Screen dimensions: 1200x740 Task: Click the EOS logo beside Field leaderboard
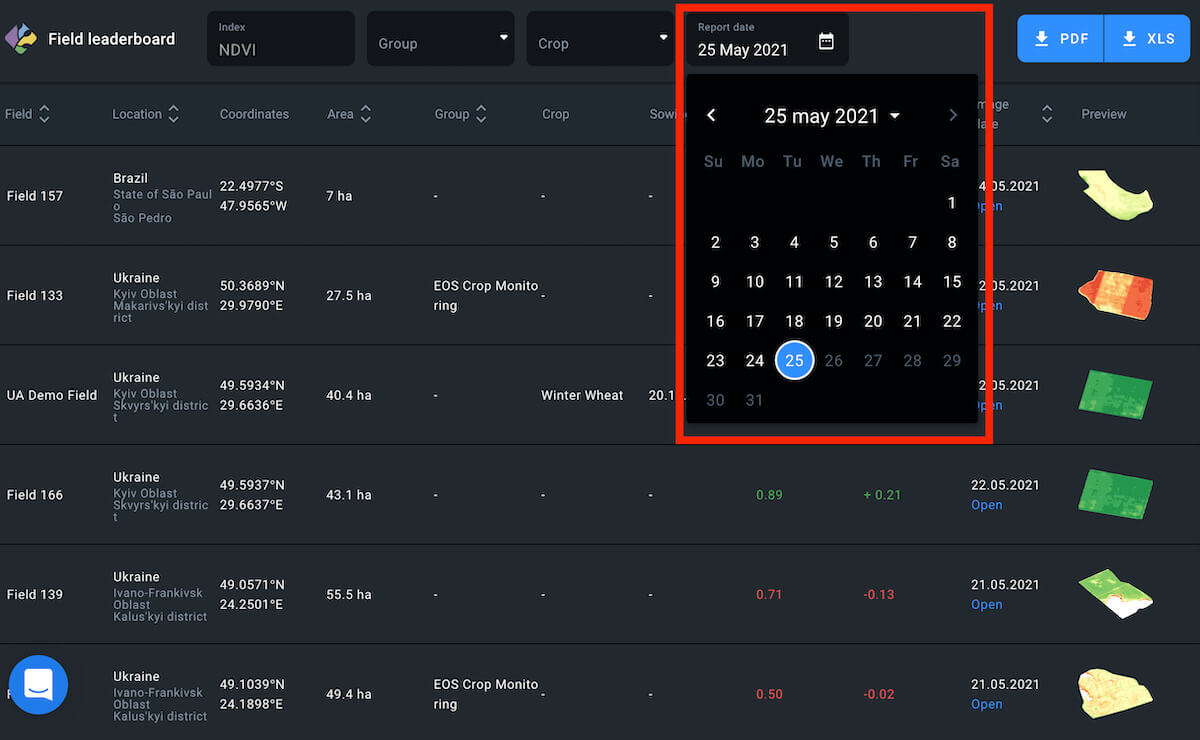[x=21, y=39]
